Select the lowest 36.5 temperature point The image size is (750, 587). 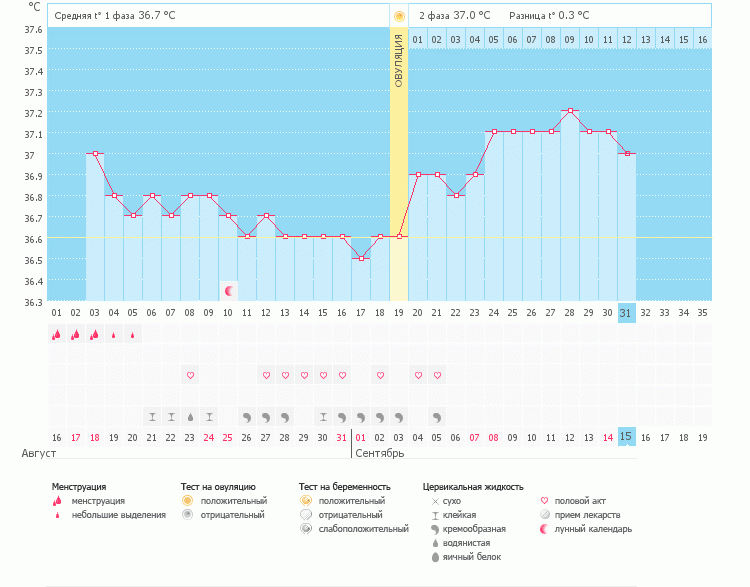click(x=361, y=258)
